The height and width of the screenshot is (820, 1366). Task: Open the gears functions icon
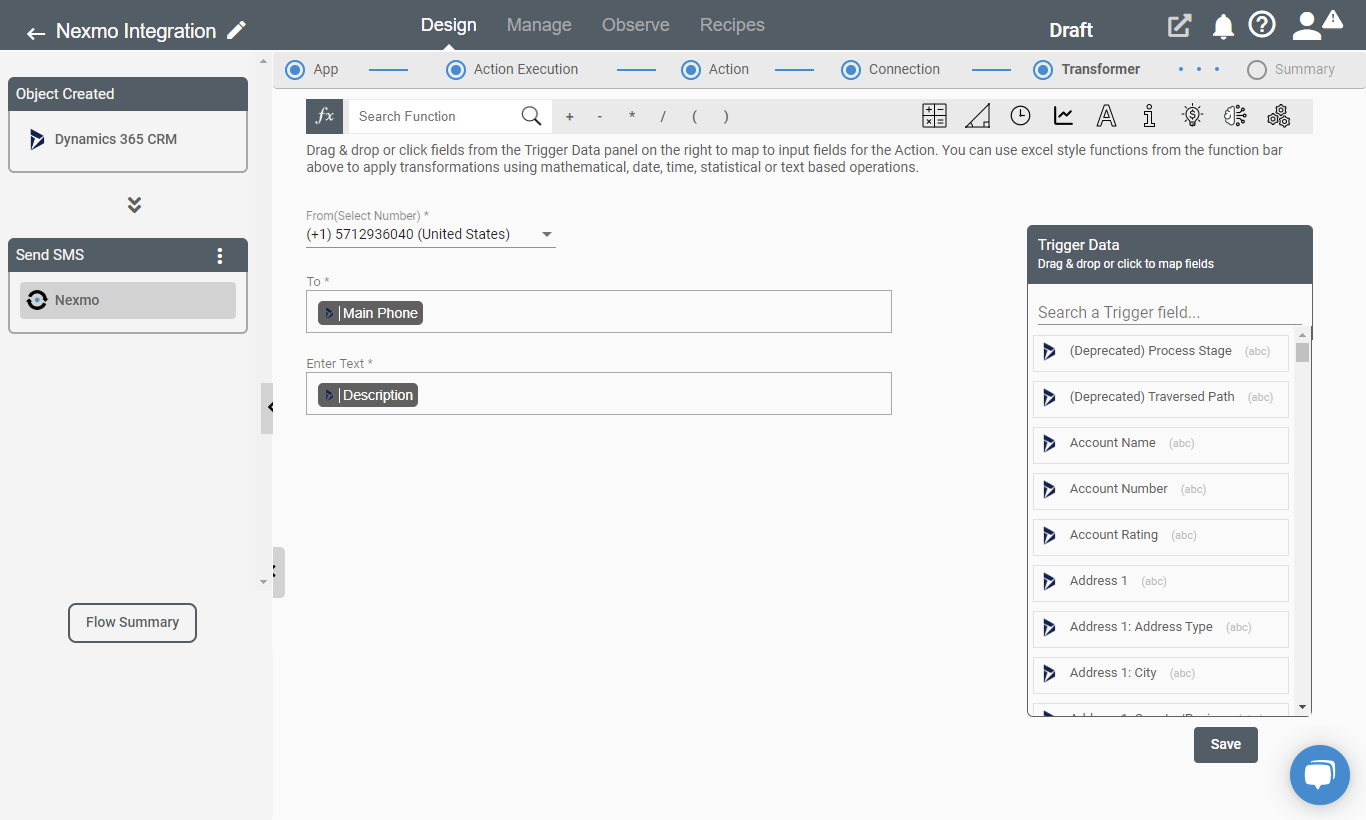click(1278, 116)
